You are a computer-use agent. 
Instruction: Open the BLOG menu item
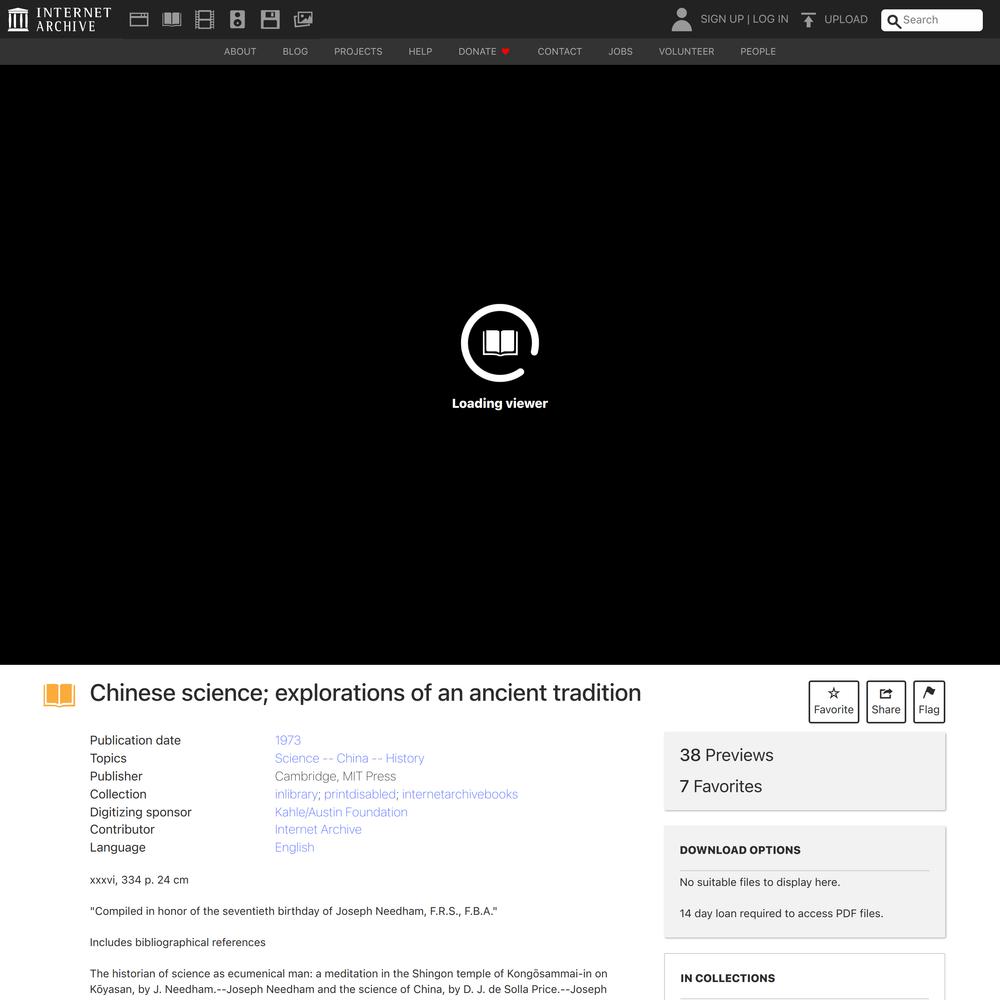pyautogui.click(x=295, y=52)
